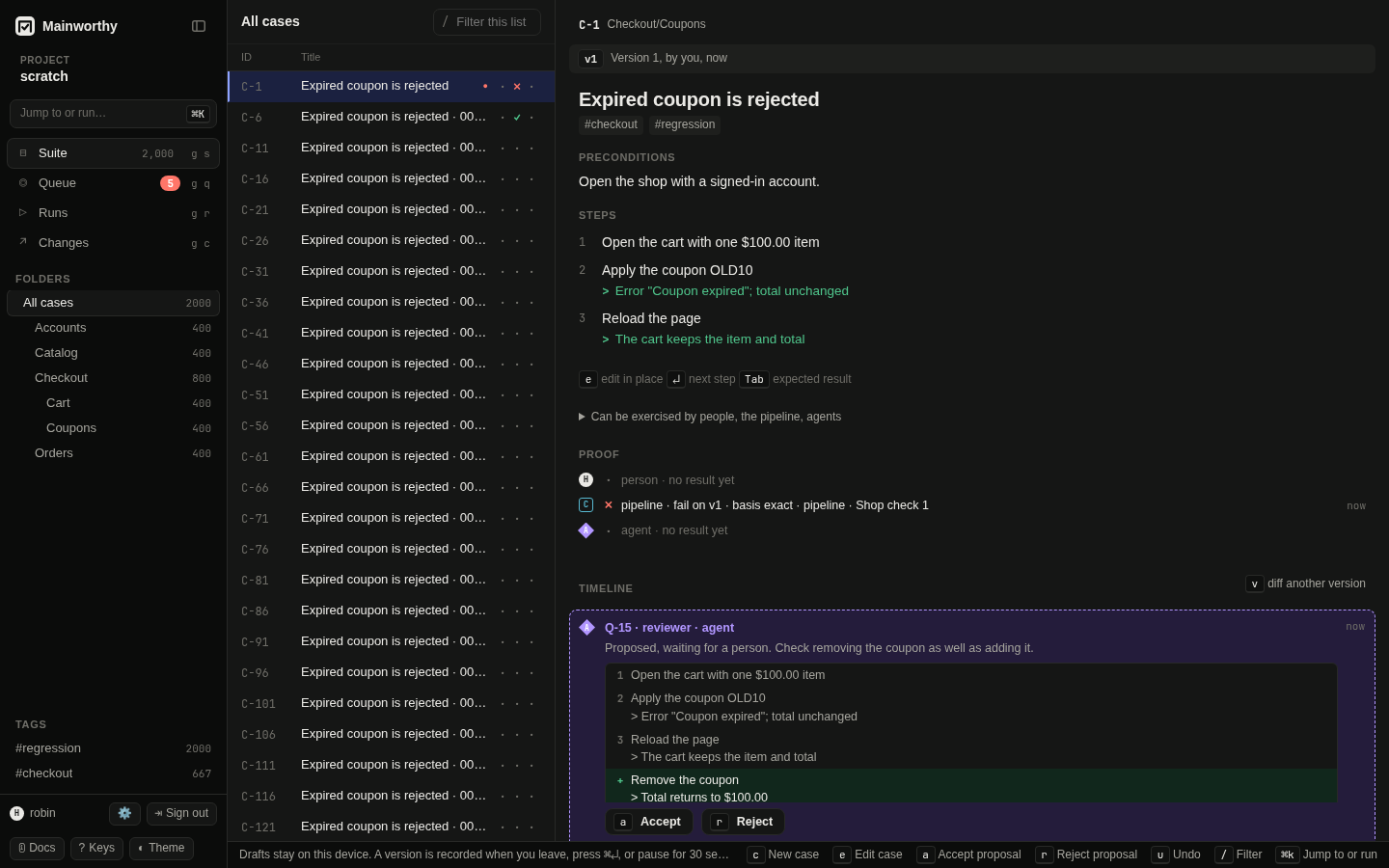Click the red dot marker on row C-1

coord(485,87)
